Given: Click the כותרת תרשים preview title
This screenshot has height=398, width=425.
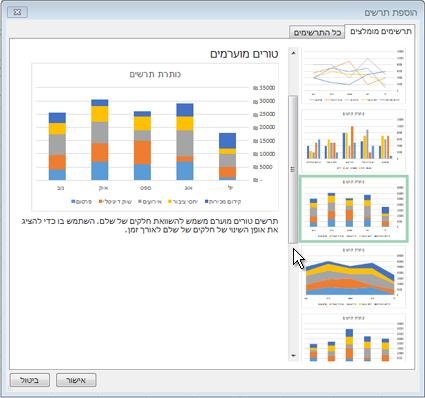Looking at the screenshot, I should pos(155,74).
